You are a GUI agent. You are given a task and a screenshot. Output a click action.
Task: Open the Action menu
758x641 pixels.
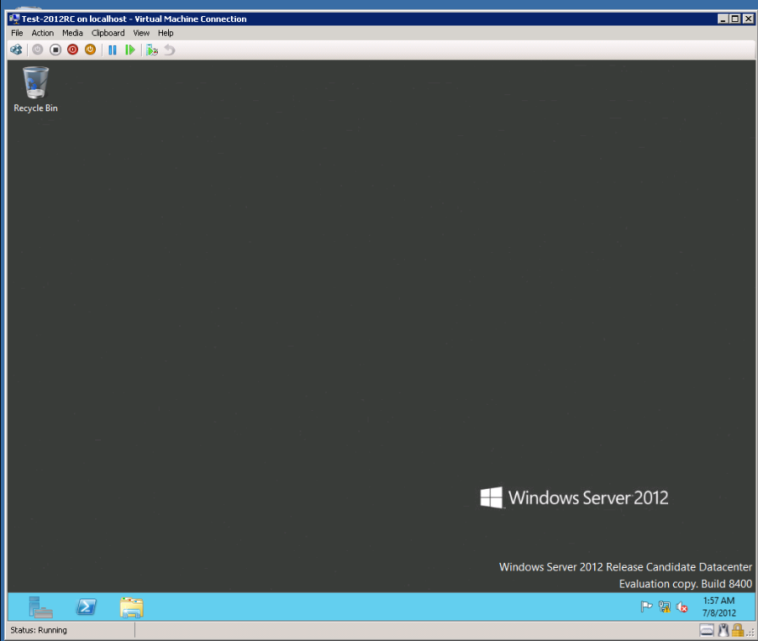click(x=43, y=33)
